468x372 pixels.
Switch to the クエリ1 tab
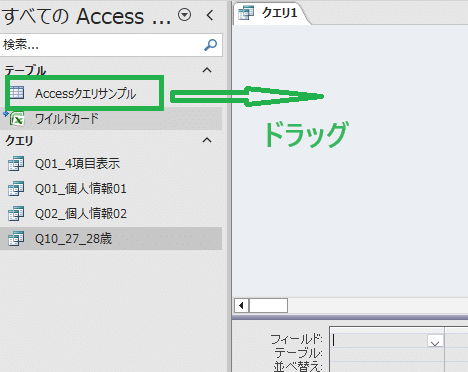click(271, 13)
